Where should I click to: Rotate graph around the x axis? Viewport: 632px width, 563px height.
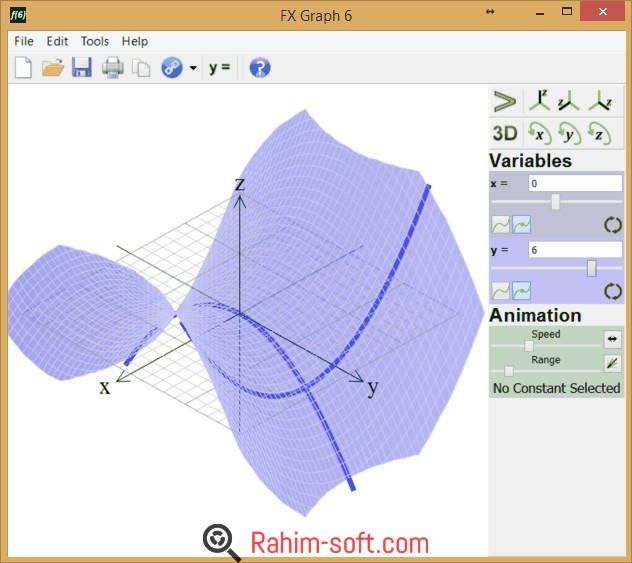coord(540,133)
